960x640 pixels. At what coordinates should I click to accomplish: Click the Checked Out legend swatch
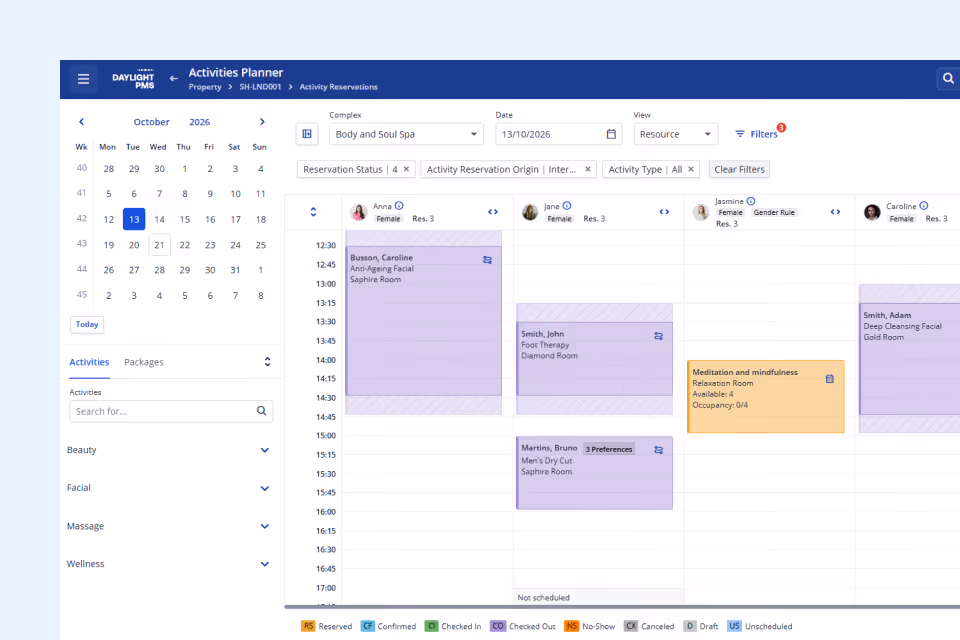pos(497,626)
